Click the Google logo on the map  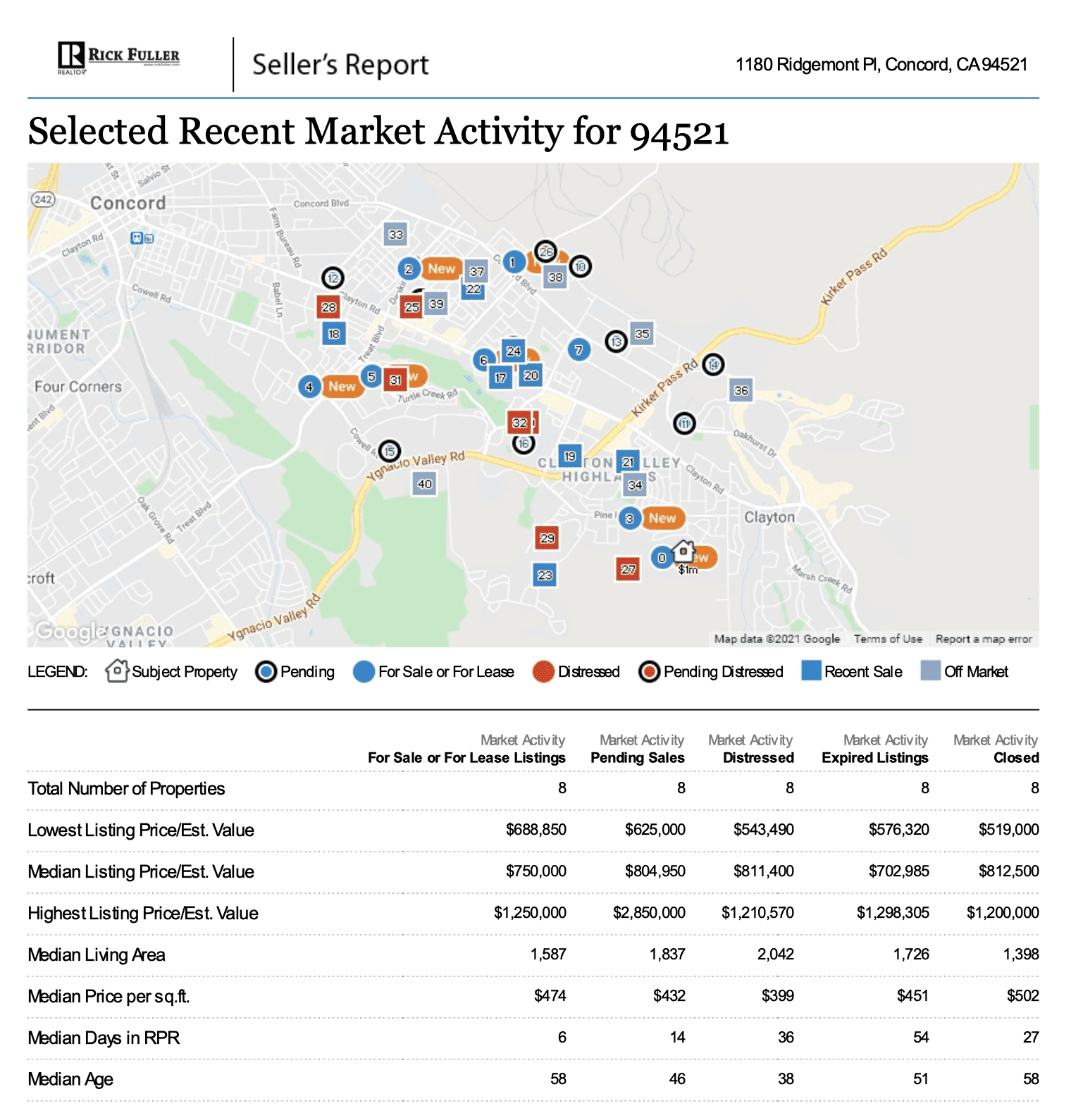(x=69, y=632)
